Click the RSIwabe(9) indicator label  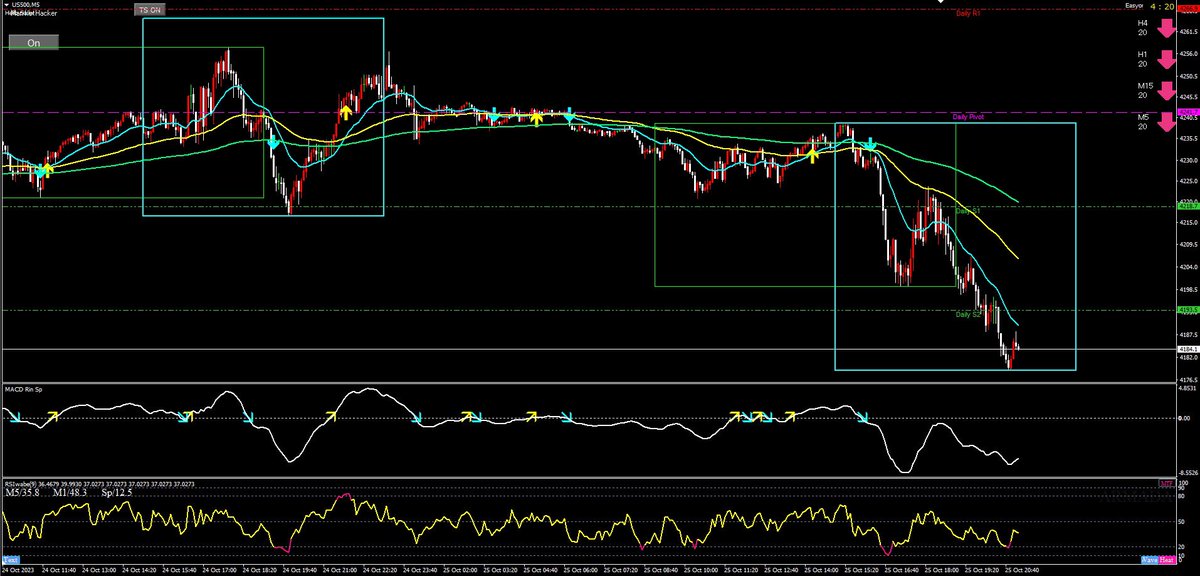[19, 484]
